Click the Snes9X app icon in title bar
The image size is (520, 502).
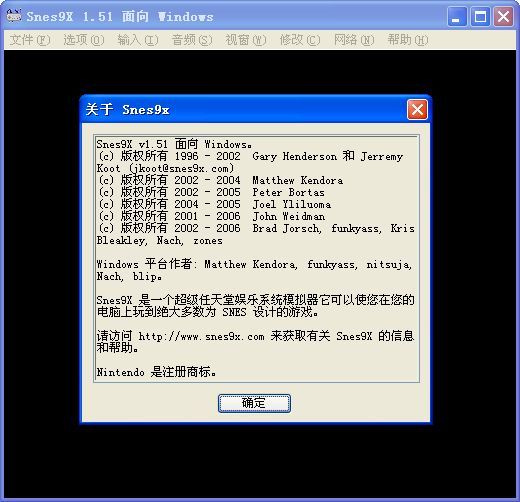(14, 16)
